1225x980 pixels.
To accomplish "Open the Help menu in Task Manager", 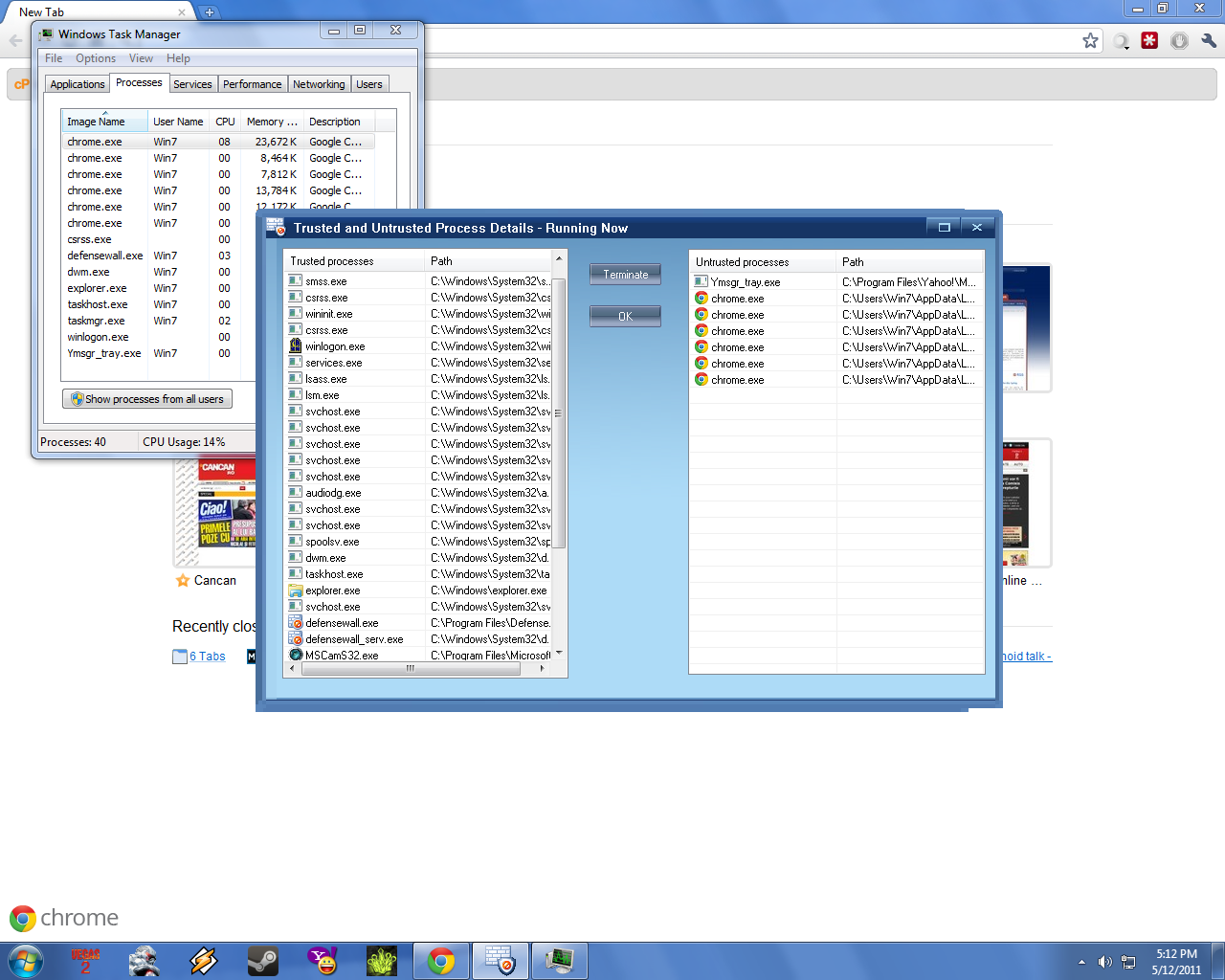I will [x=178, y=58].
